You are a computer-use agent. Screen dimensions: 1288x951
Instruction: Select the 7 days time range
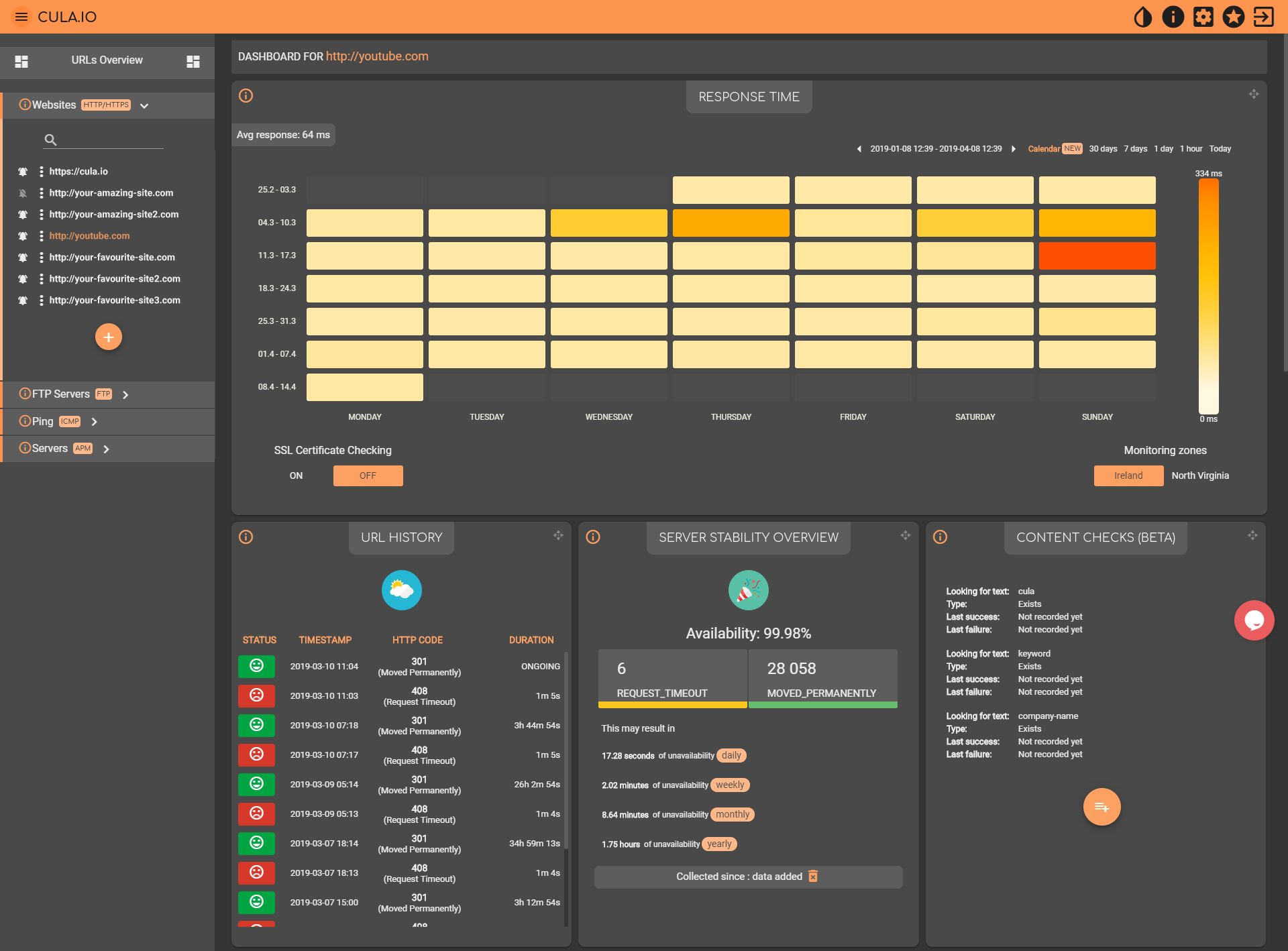1135,149
